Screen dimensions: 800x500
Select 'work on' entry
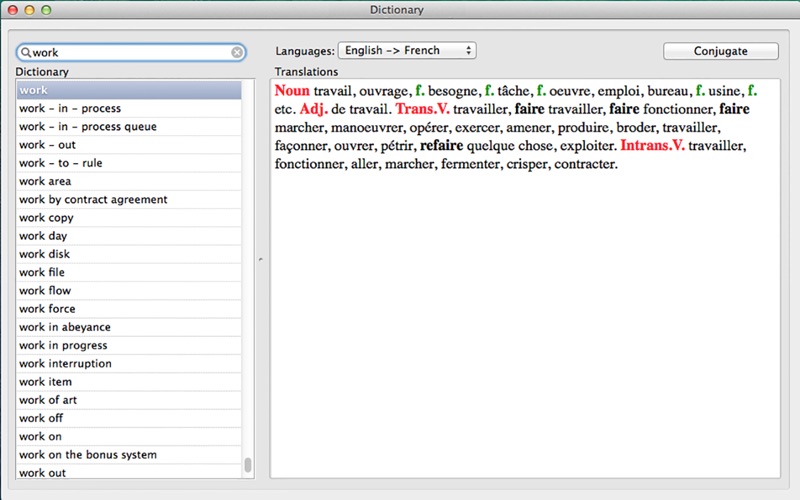[x=129, y=436]
